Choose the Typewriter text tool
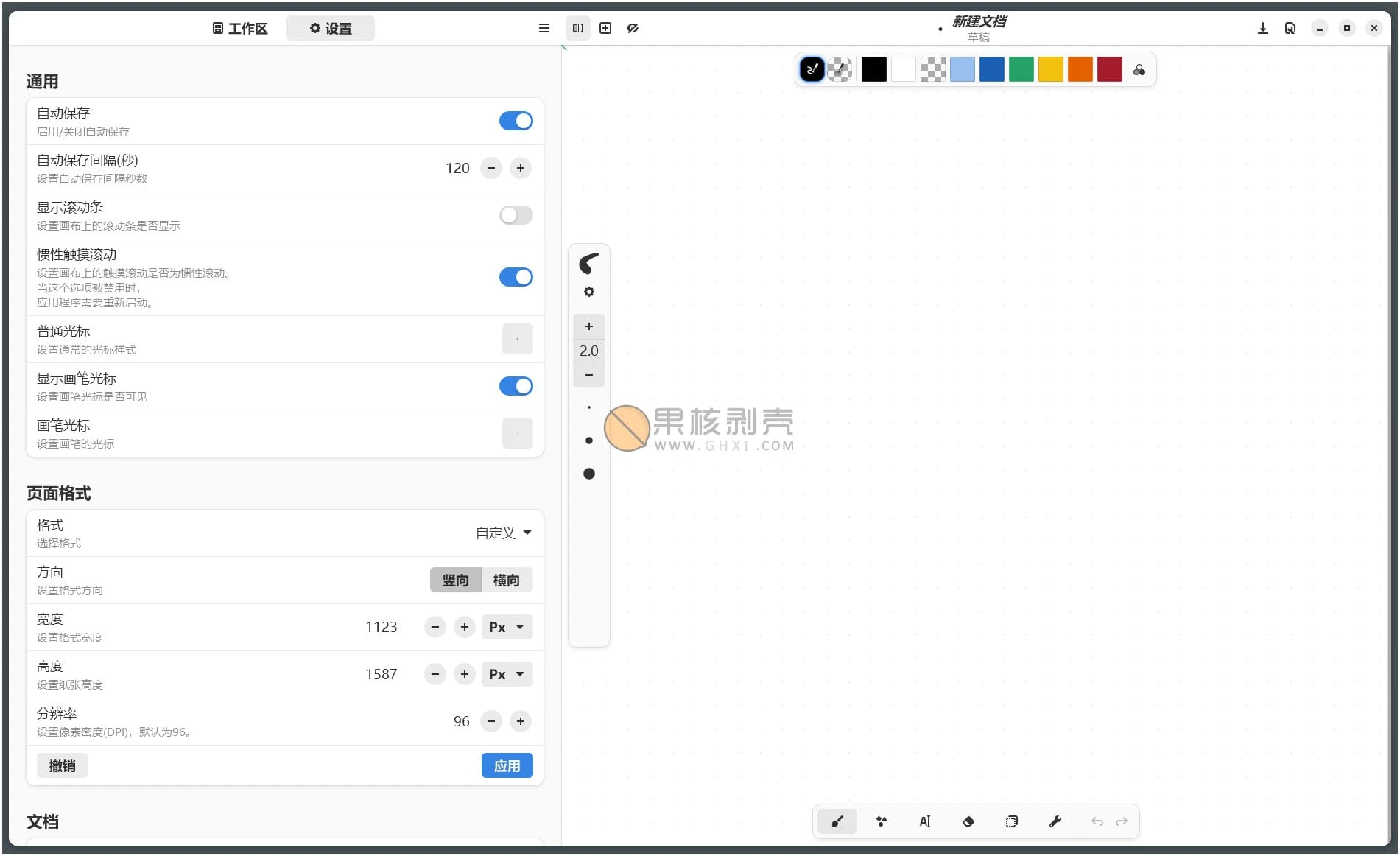Viewport: 1400px width, 856px height. point(924,821)
